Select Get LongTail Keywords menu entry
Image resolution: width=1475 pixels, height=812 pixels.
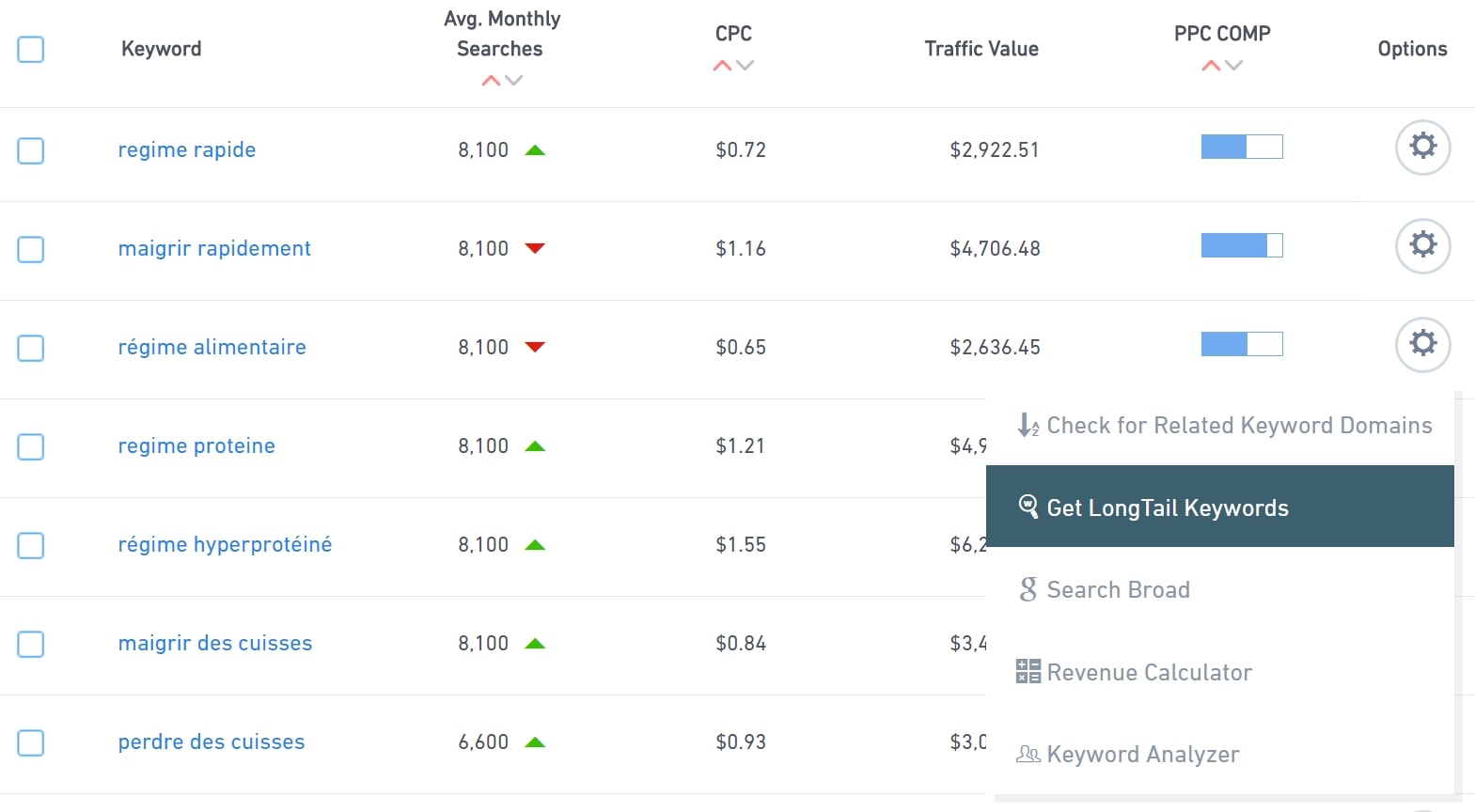click(x=1167, y=507)
